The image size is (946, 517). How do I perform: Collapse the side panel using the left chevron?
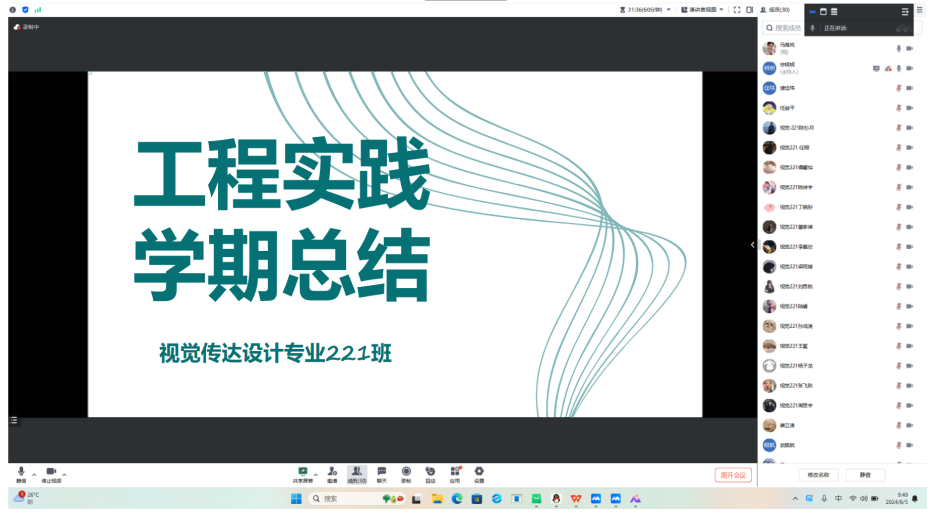point(753,245)
